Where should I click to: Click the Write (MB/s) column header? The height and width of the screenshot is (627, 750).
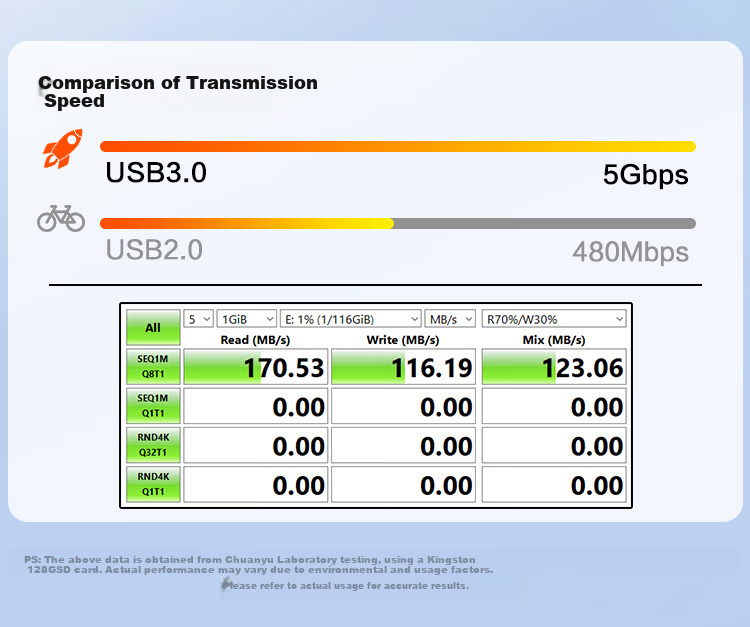tap(403, 340)
